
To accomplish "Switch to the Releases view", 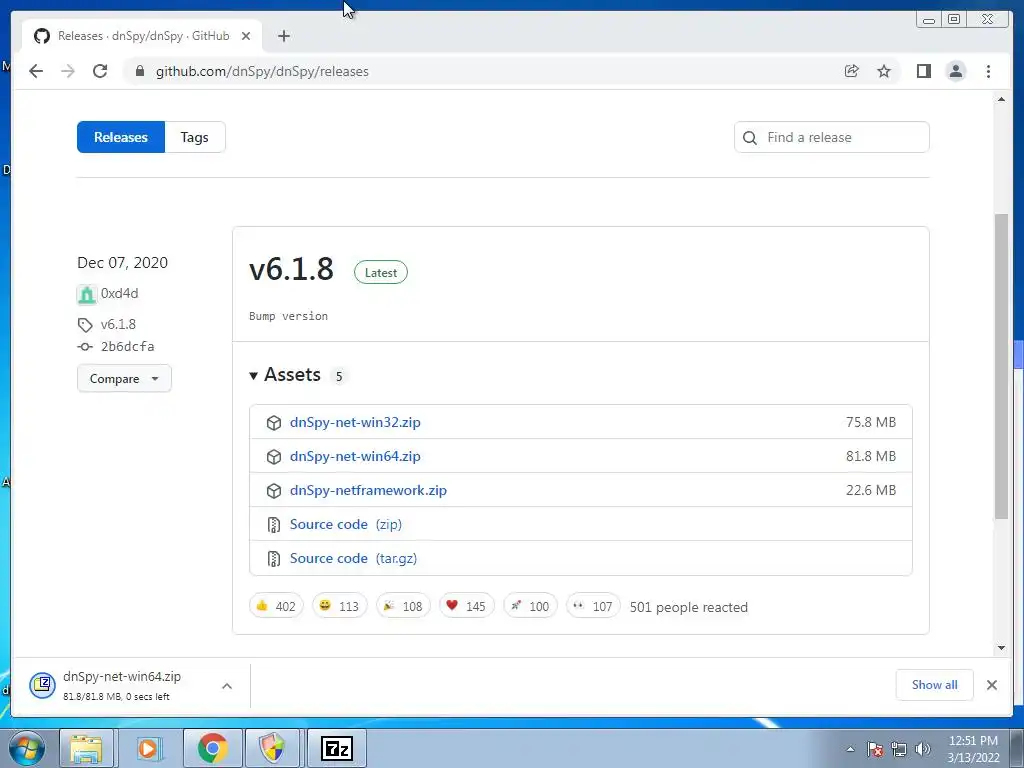I will 121,137.
